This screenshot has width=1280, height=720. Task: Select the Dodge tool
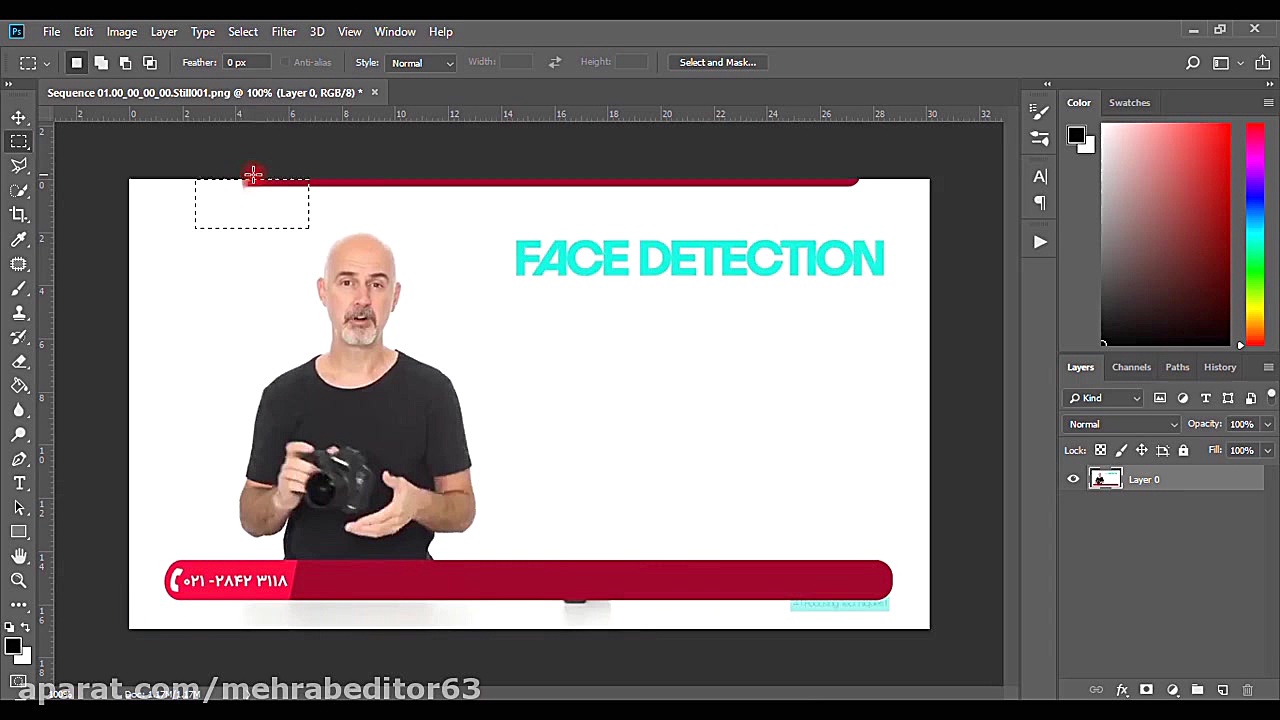coord(19,434)
